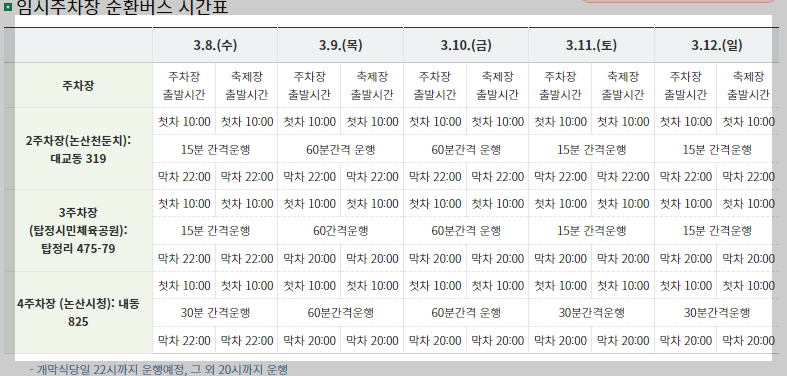Click 2주차장 '15분 간격운행' for 3.11.(토)
Viewport: 787px width, 376px height.
[x=591, y=149]
